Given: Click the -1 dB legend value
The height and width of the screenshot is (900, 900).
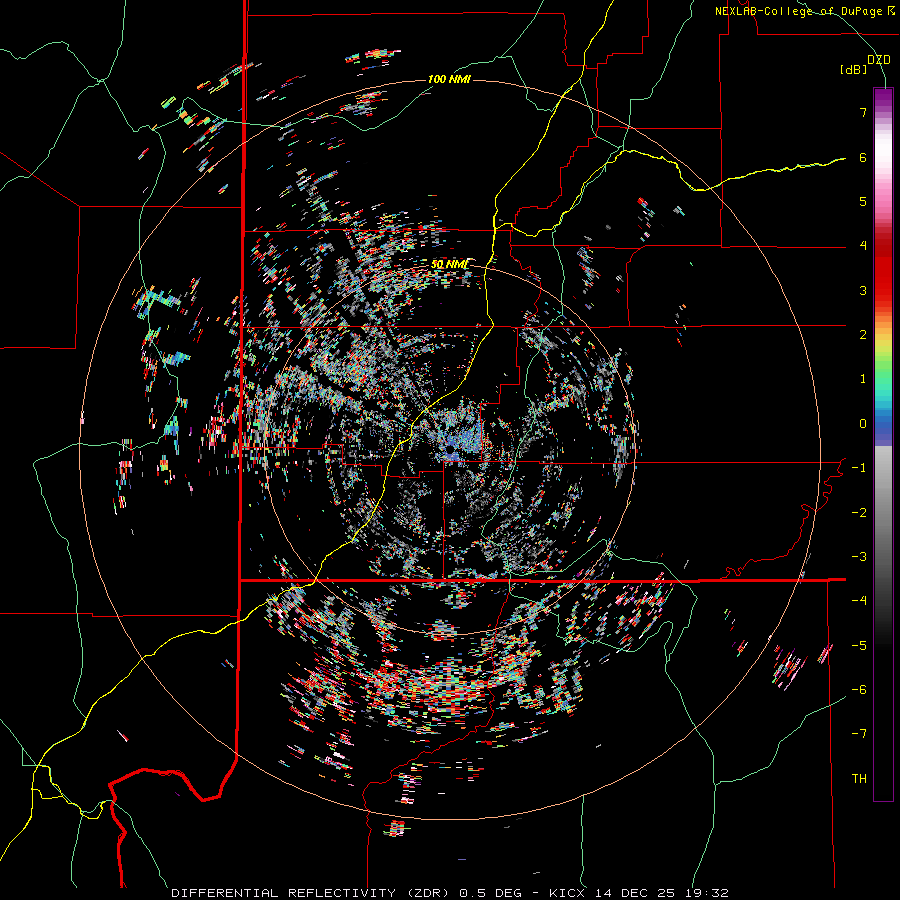Looking at the screenshot, I should [x=859, y=468].
